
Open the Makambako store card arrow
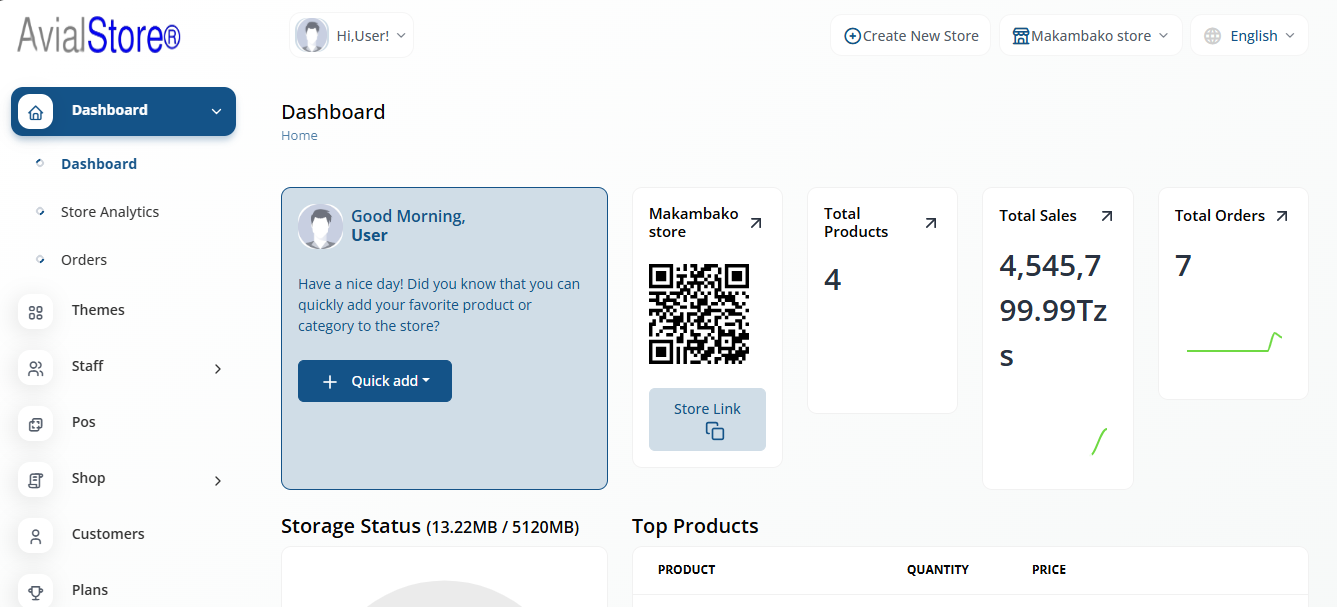click(x=756, y=223)
